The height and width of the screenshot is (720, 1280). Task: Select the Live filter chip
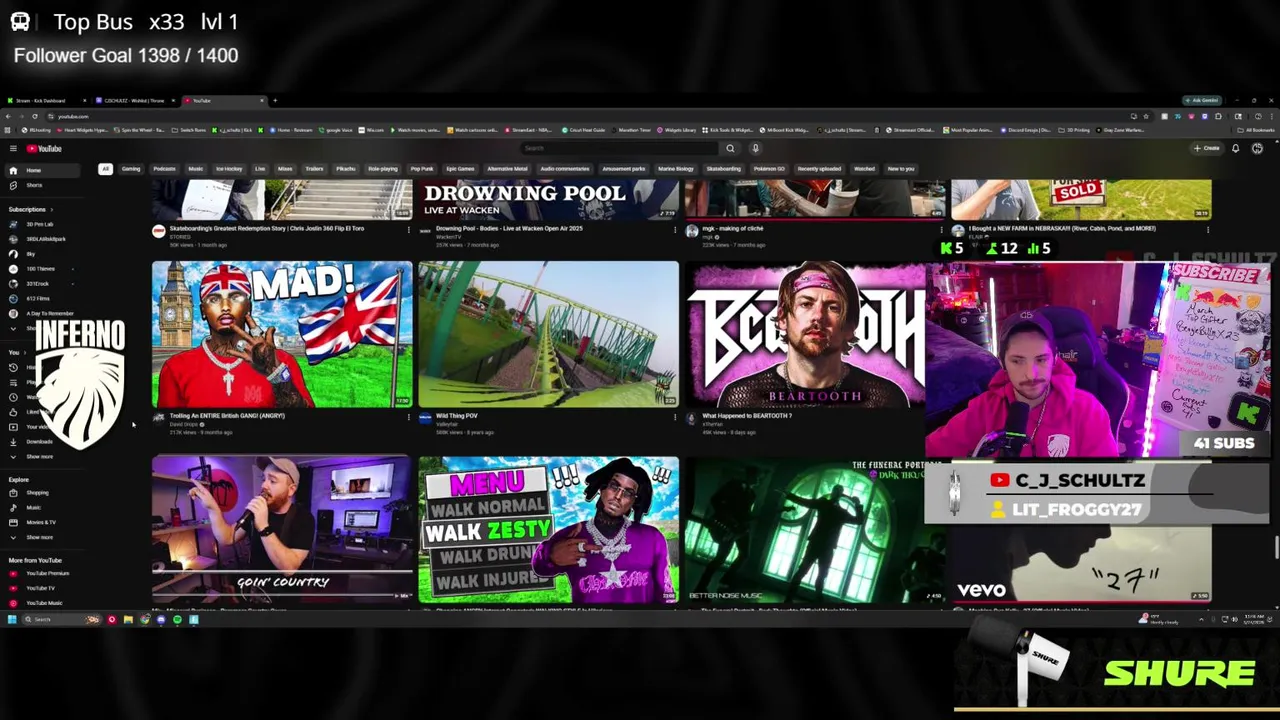pyautogui.click(x=260, y=169)
